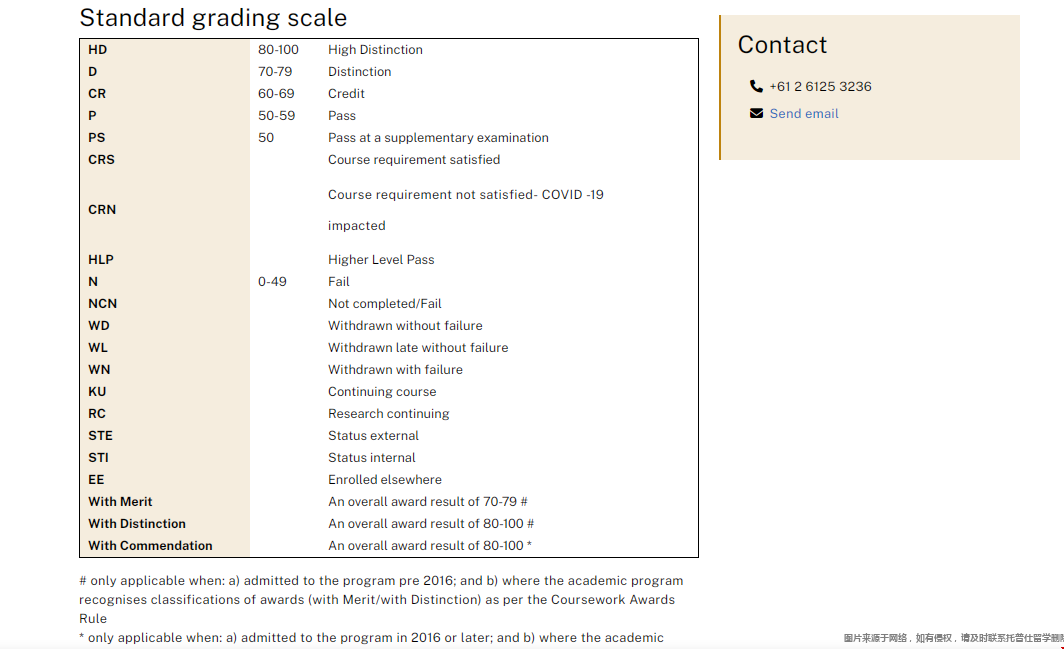This screenshot has height=649, width=1064.
Task: Click the Withdrawn late without failure text
Action: [418, 348]
